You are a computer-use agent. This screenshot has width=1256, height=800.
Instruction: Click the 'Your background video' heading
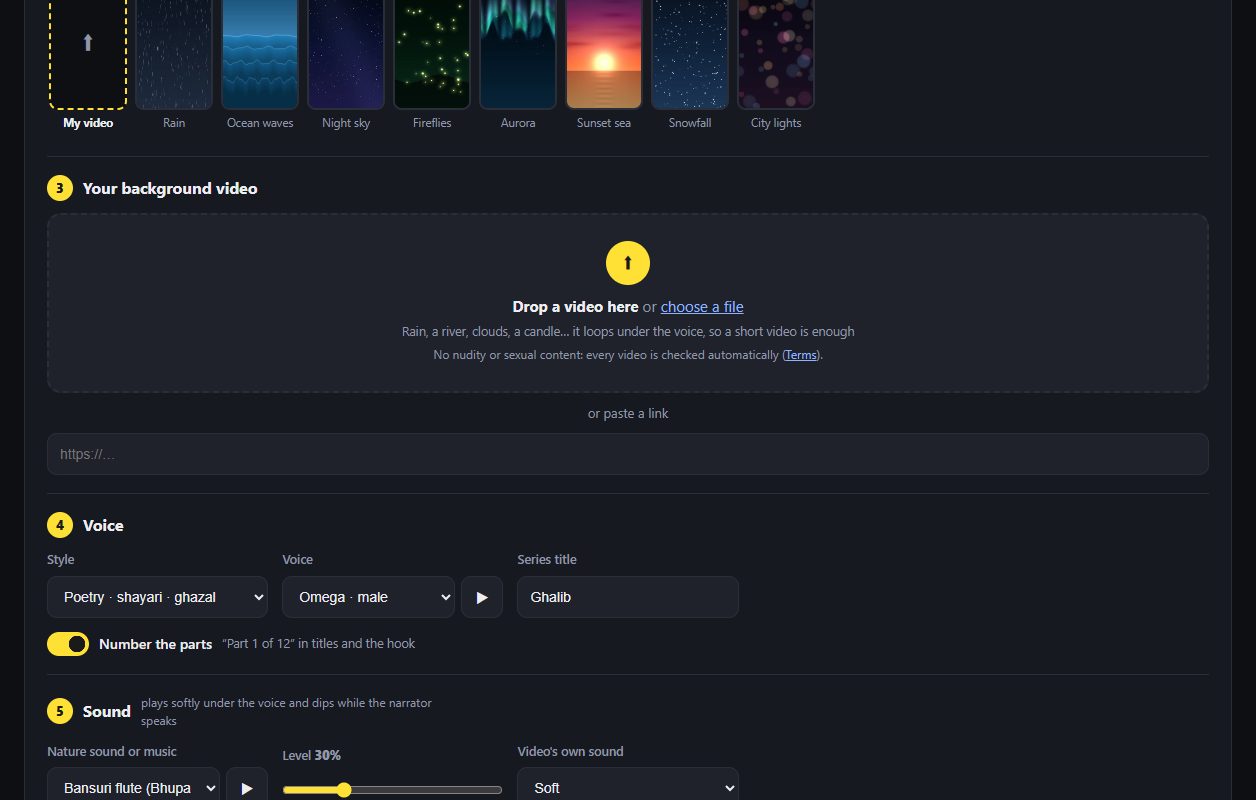click(x=170, y=188)
